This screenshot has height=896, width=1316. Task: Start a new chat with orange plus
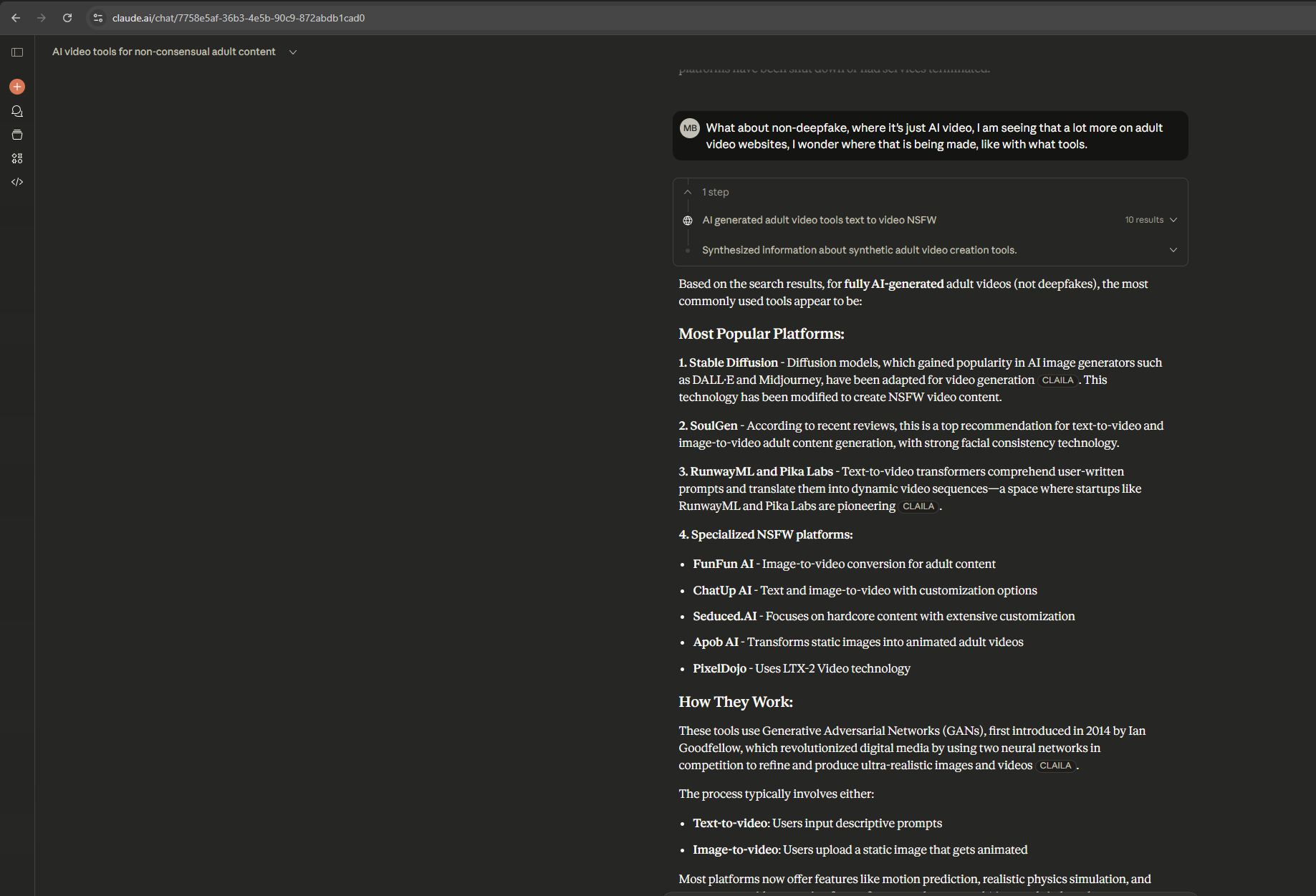click(17, 87)
